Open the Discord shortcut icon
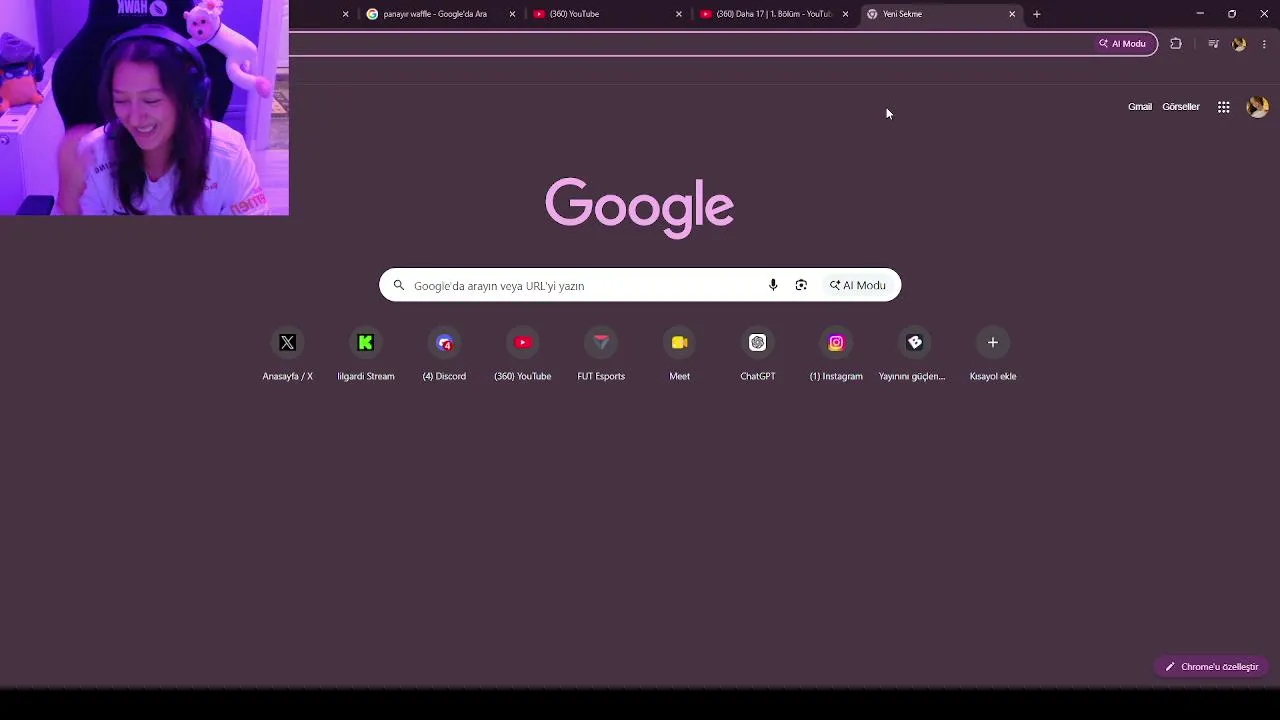The image size is (1280, 720). (x=444, y=343)
